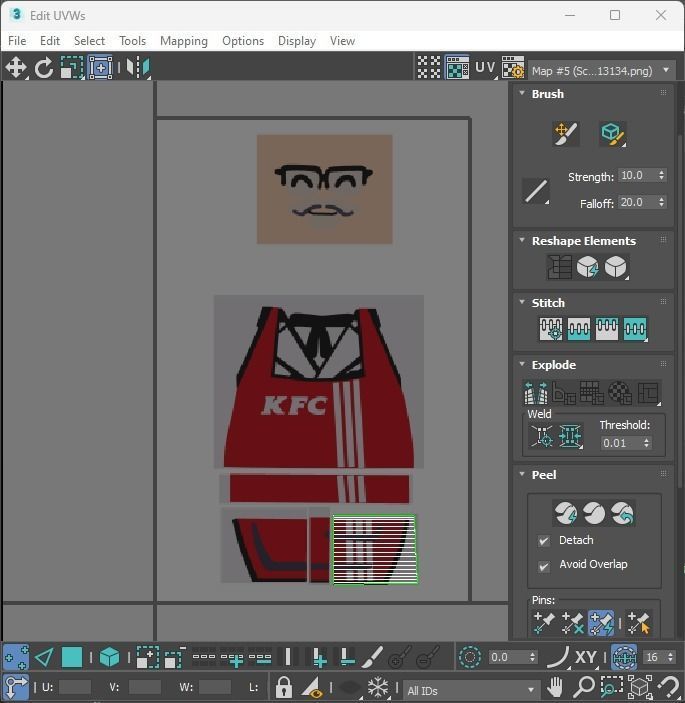Adjust the Falloff spinner arrows
685x703 pixels.
click(662, 202)
